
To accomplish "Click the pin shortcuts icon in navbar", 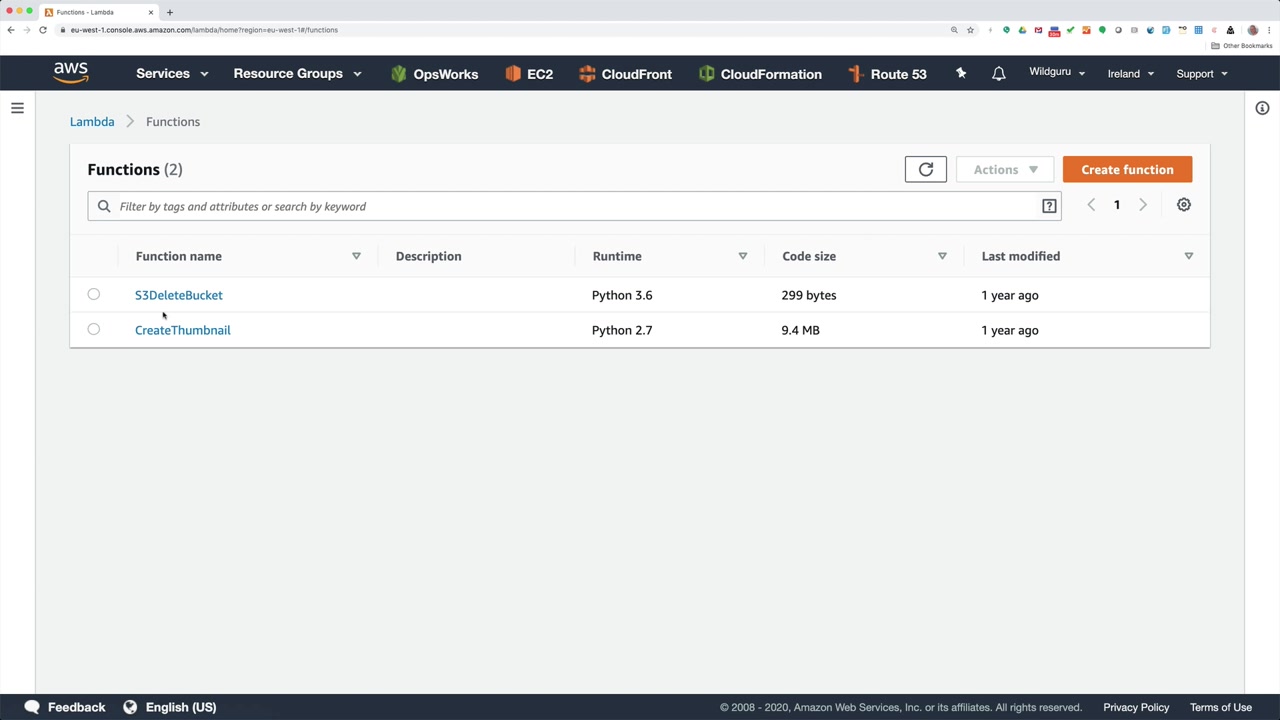I will [x=961, y=74].
